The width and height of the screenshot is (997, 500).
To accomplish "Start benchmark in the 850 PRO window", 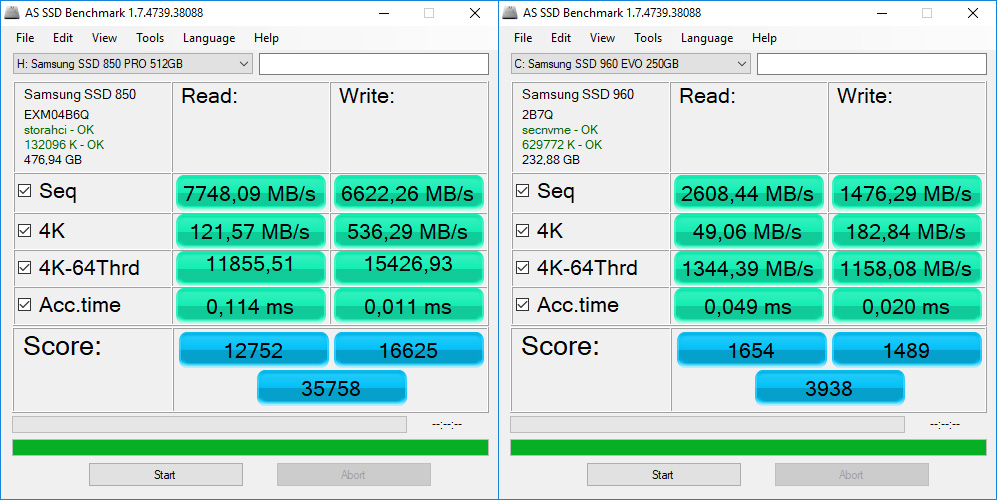I will click(165, 475).
